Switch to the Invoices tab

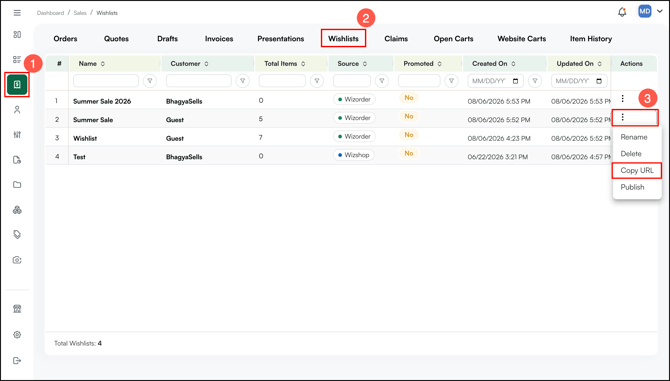(x=219, y=38)
